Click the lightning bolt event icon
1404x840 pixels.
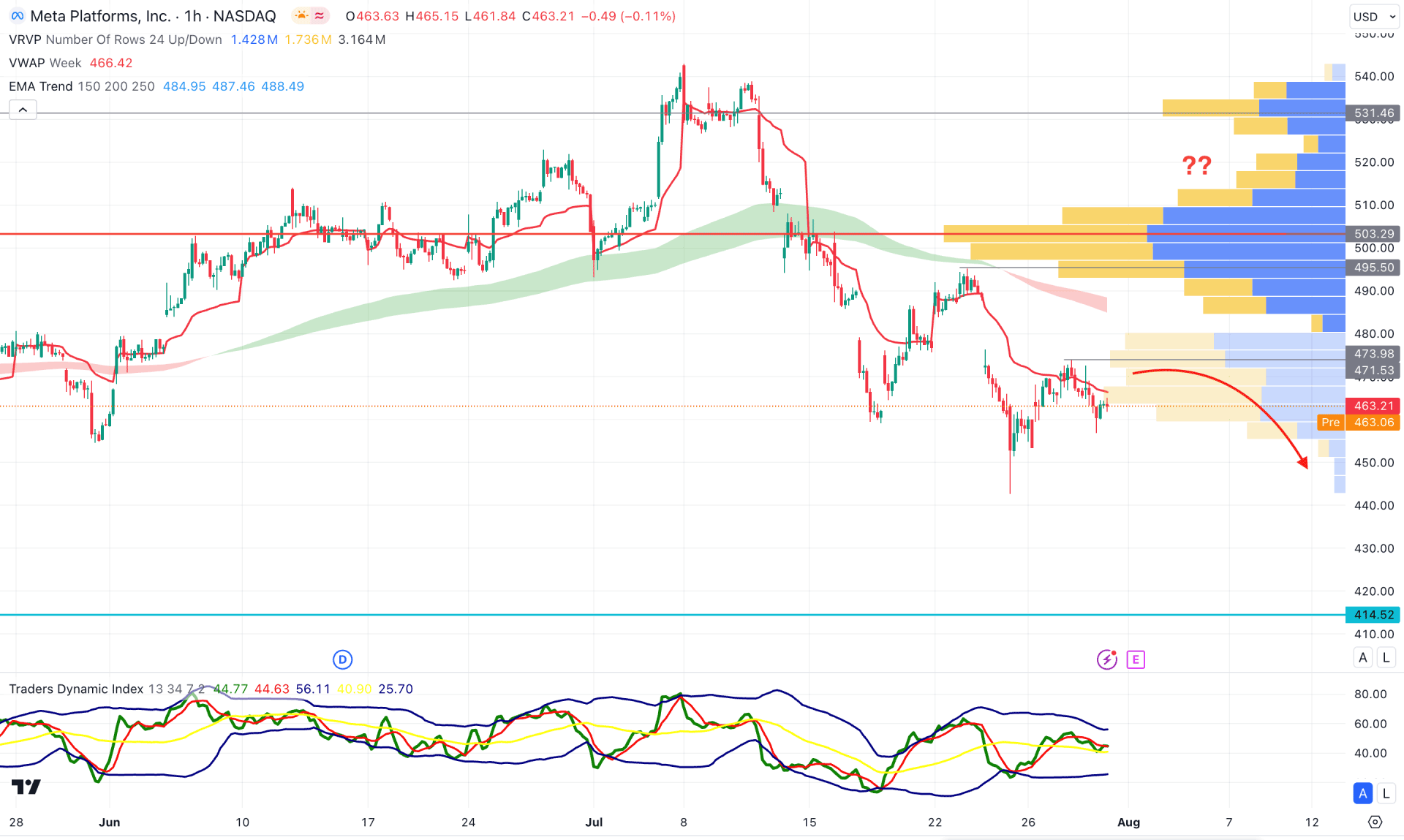tap(1107, 659)
